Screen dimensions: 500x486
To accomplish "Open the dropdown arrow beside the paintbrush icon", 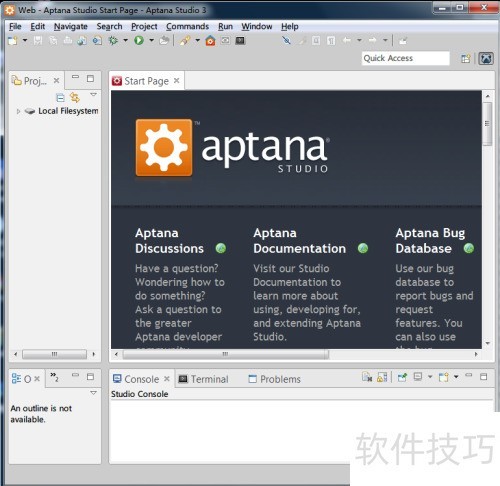I will point(198,41).
